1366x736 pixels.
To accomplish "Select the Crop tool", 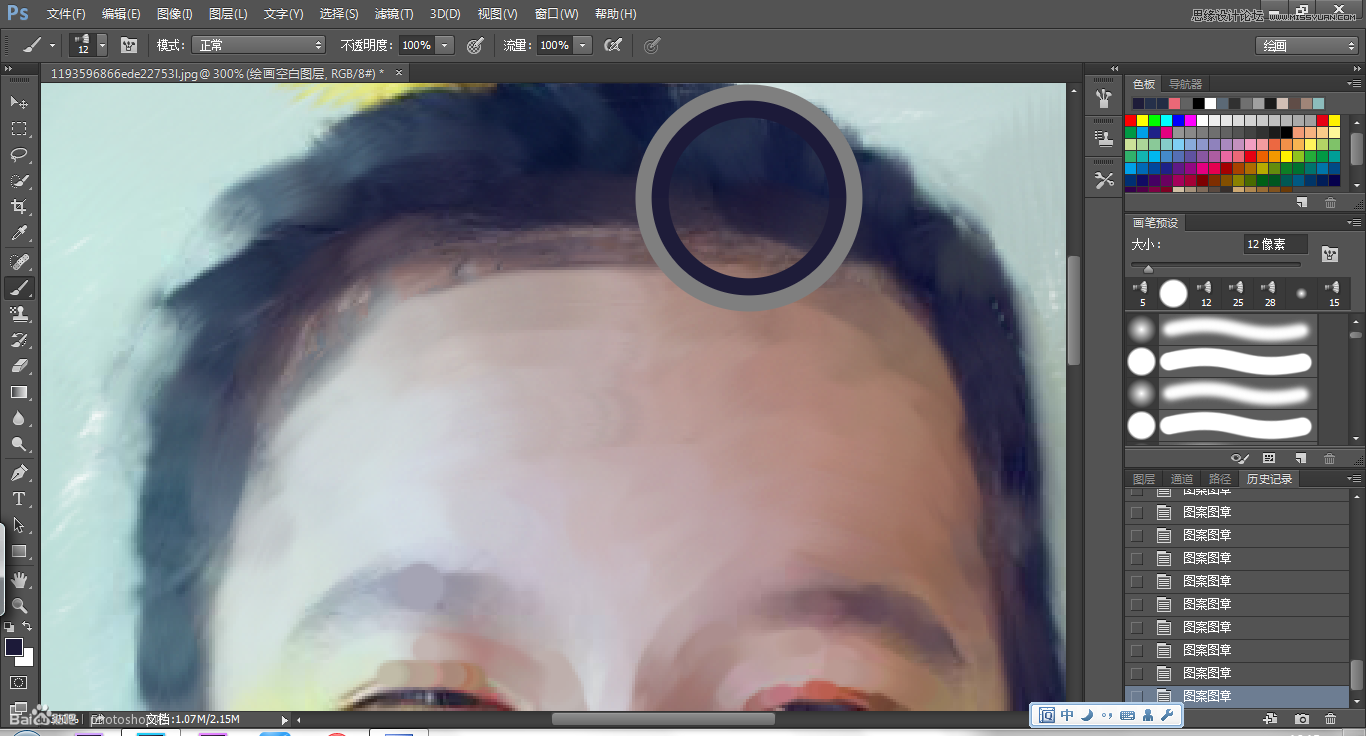I will coord(20,207).
